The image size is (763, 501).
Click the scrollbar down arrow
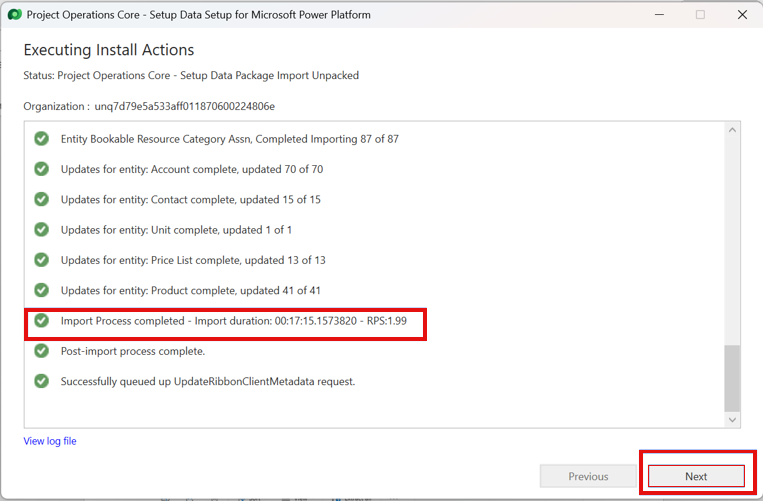coord(732,420)
